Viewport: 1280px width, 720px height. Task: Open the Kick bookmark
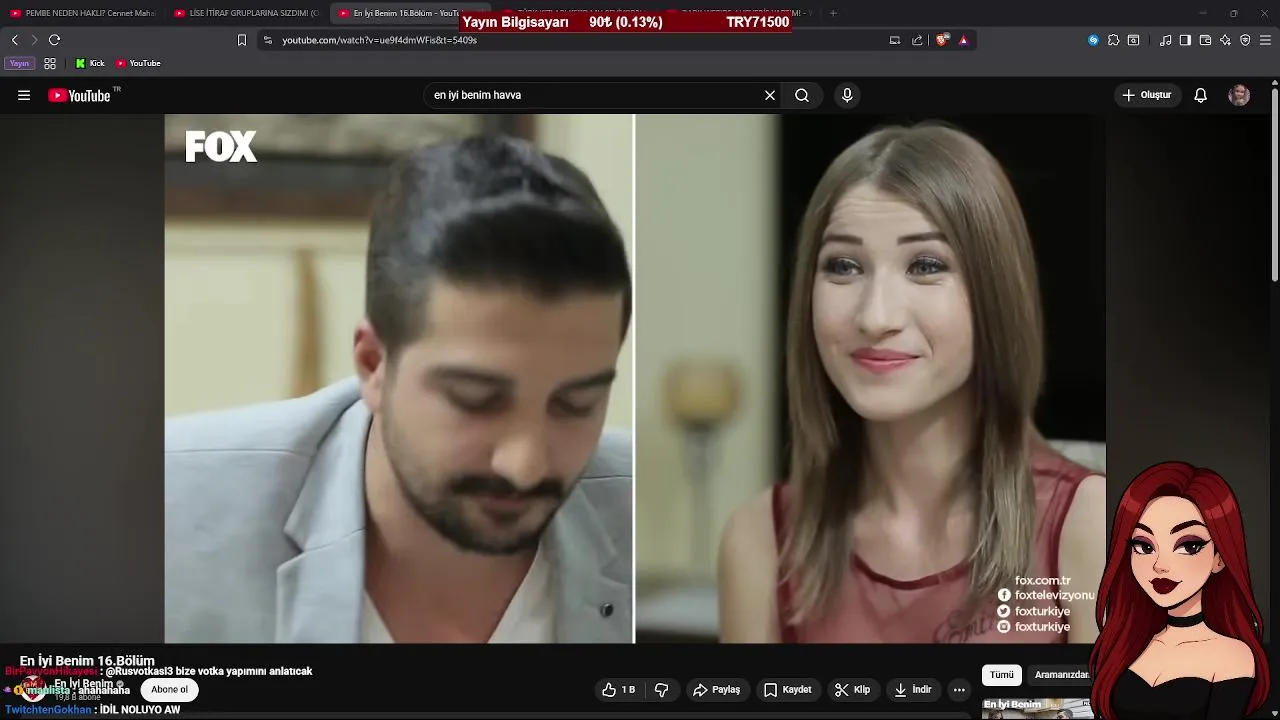click(x=90, y=63)
